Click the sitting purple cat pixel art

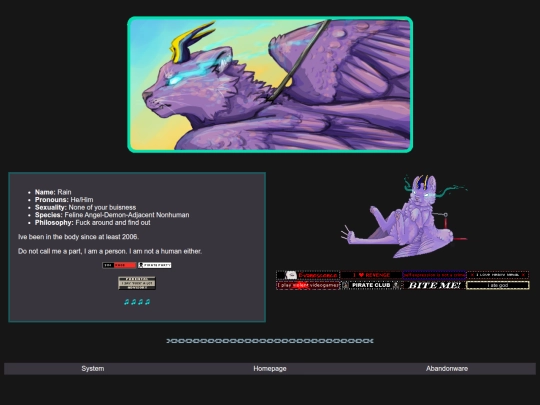coord(404,216)
